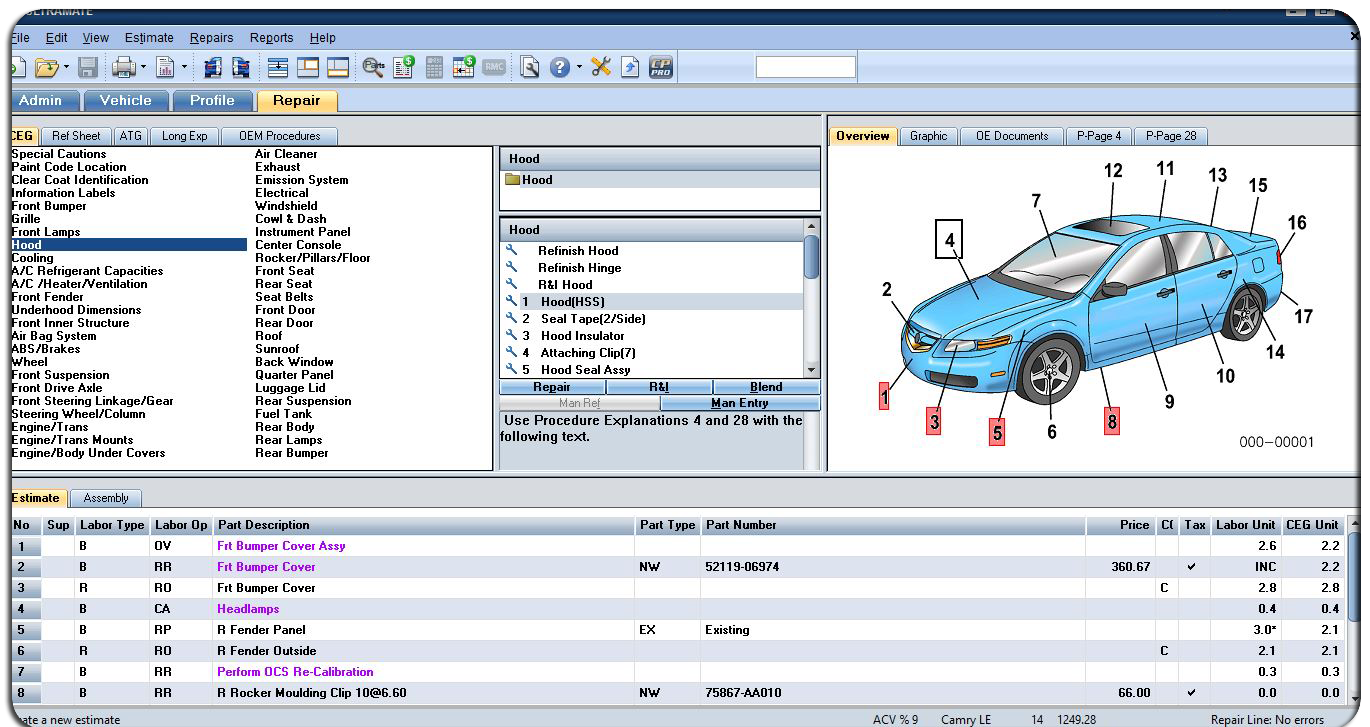Image resolution: width=1370 pixels, height=727 pixels.
Task: Click the estimate sheet dollar icon
Action: [x=404, y=67]
